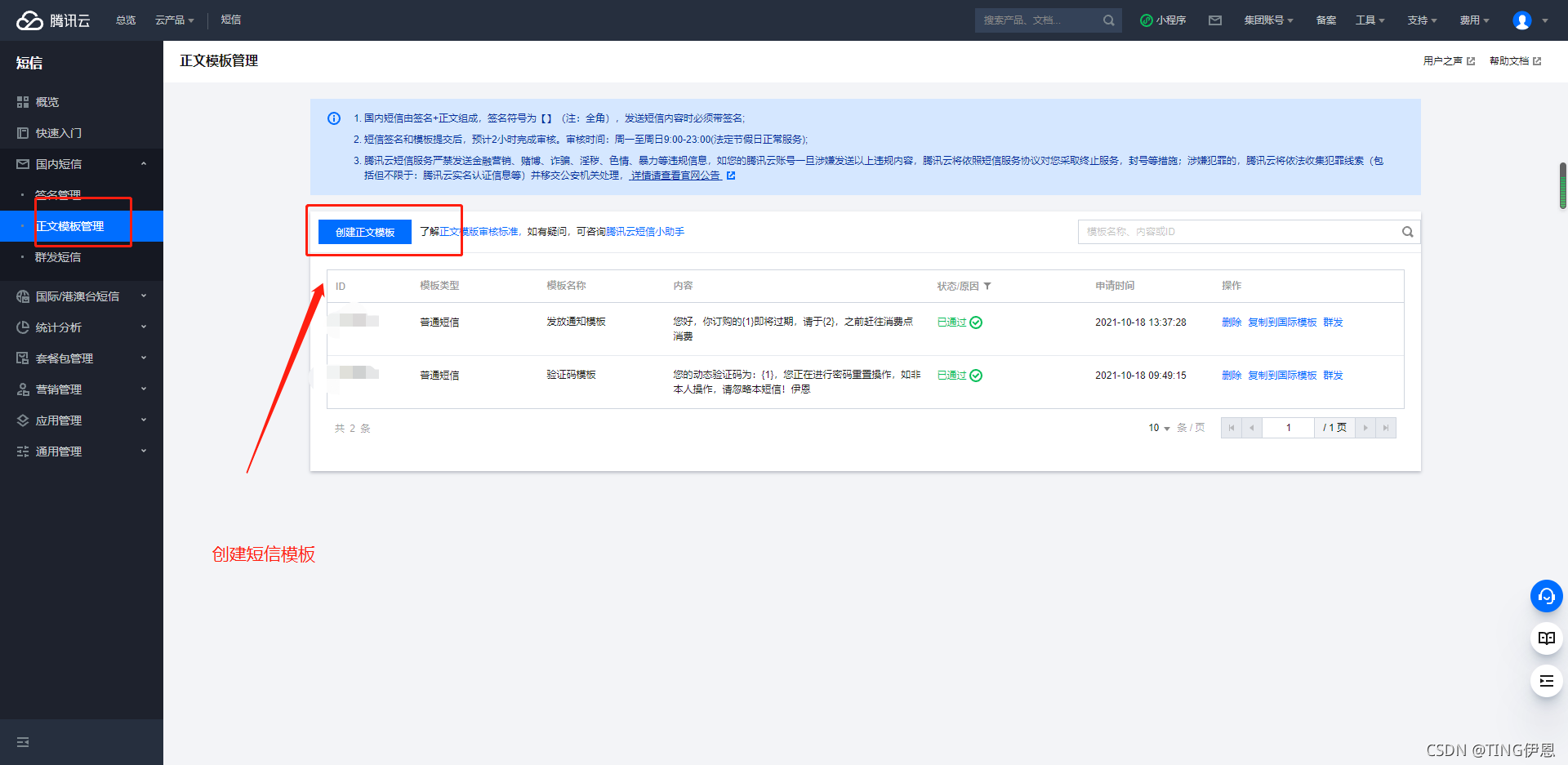Expand the 通用管理 chevron

click(144, 451)
